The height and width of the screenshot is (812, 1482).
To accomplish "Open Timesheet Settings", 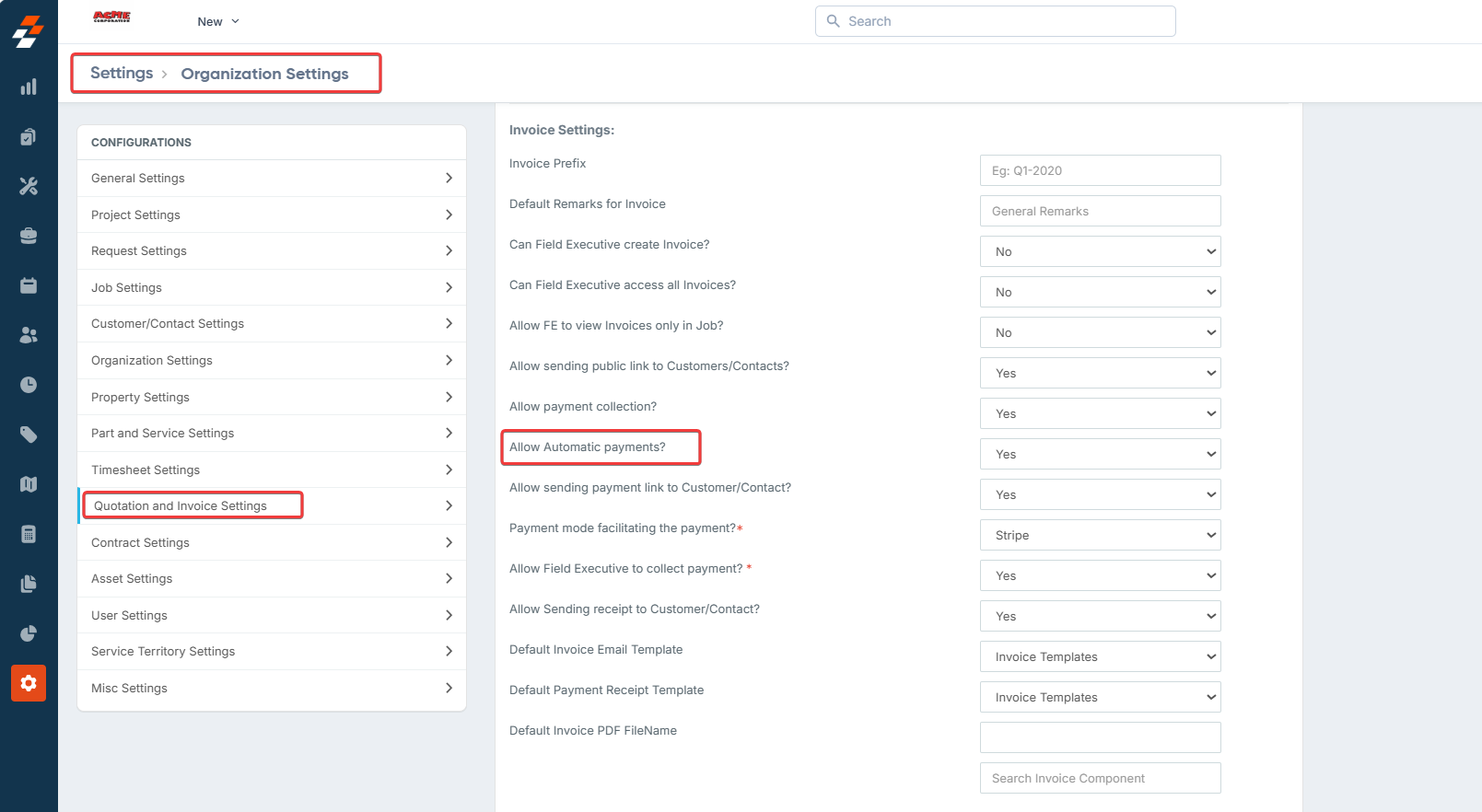I will point(272,470).
